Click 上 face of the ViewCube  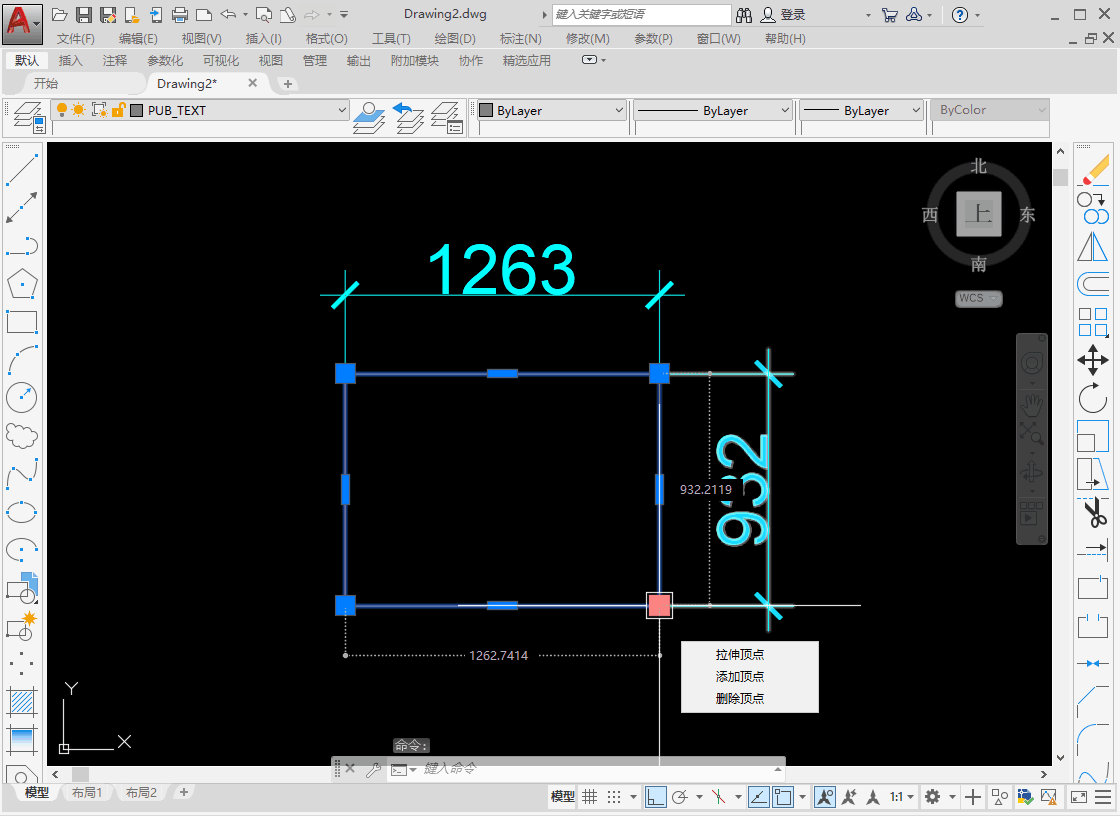pyautogui.click(x=979, y=214)
